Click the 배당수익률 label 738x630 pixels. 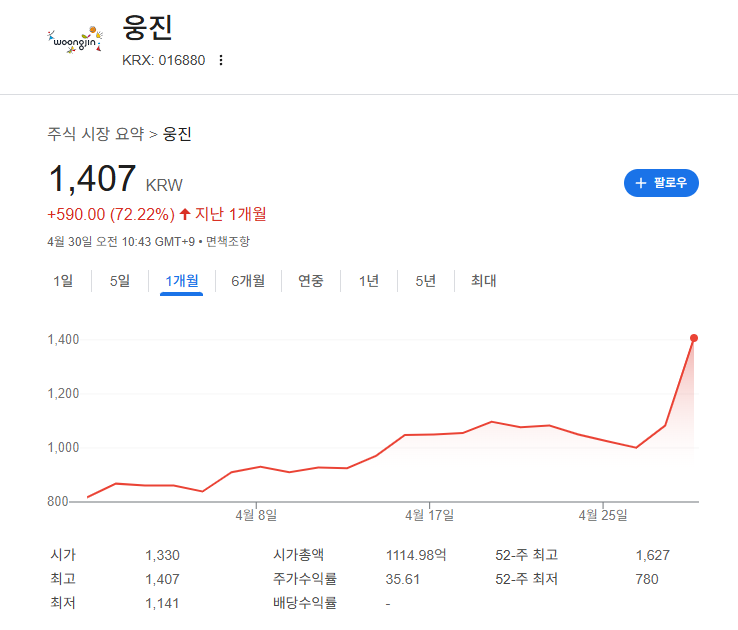(305, 603)
